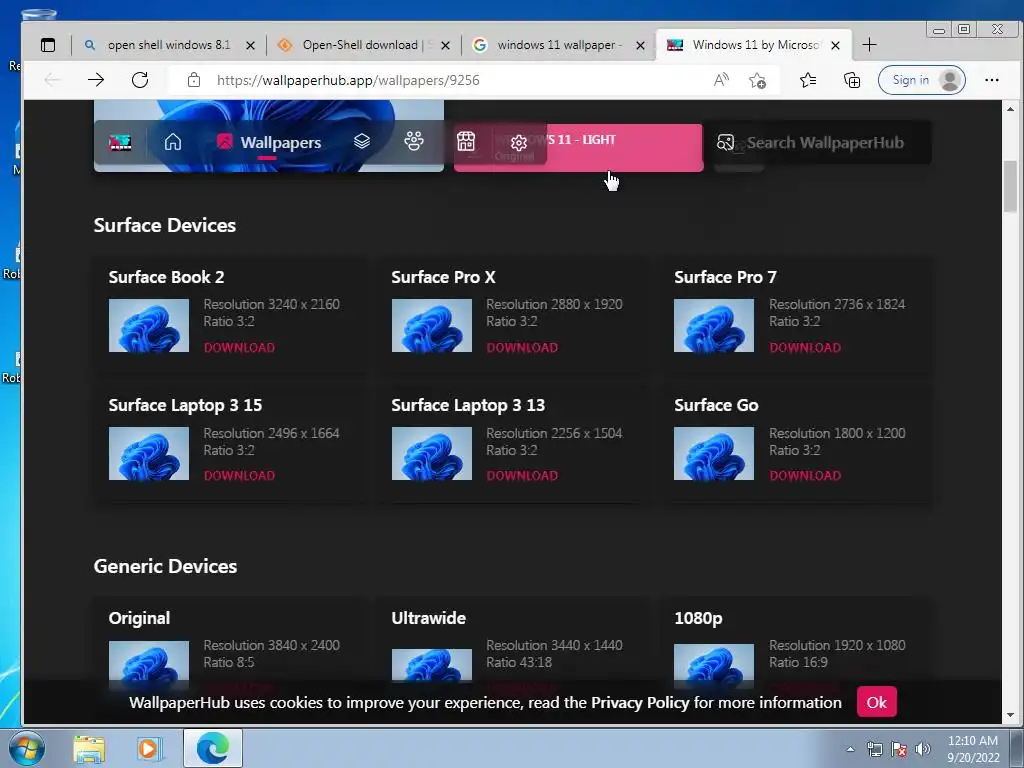
Task: Click the page scrollbar thumb
Action: [1010, 186]
